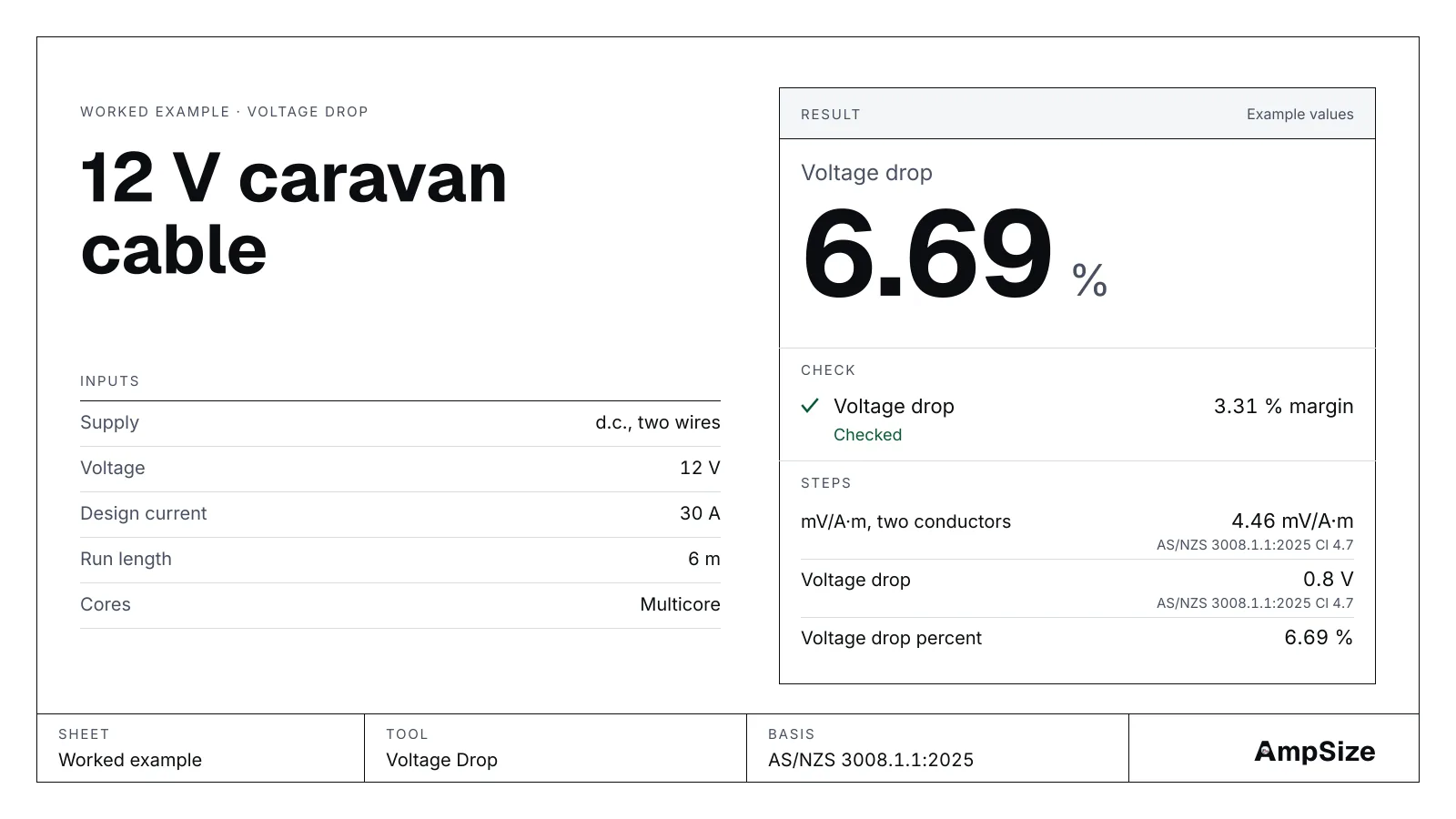Image resolution: width=1456 pixels, height=819 pixels.
Task: Select the Supply value 'd.c., two wires'
Action: [658, 422]
